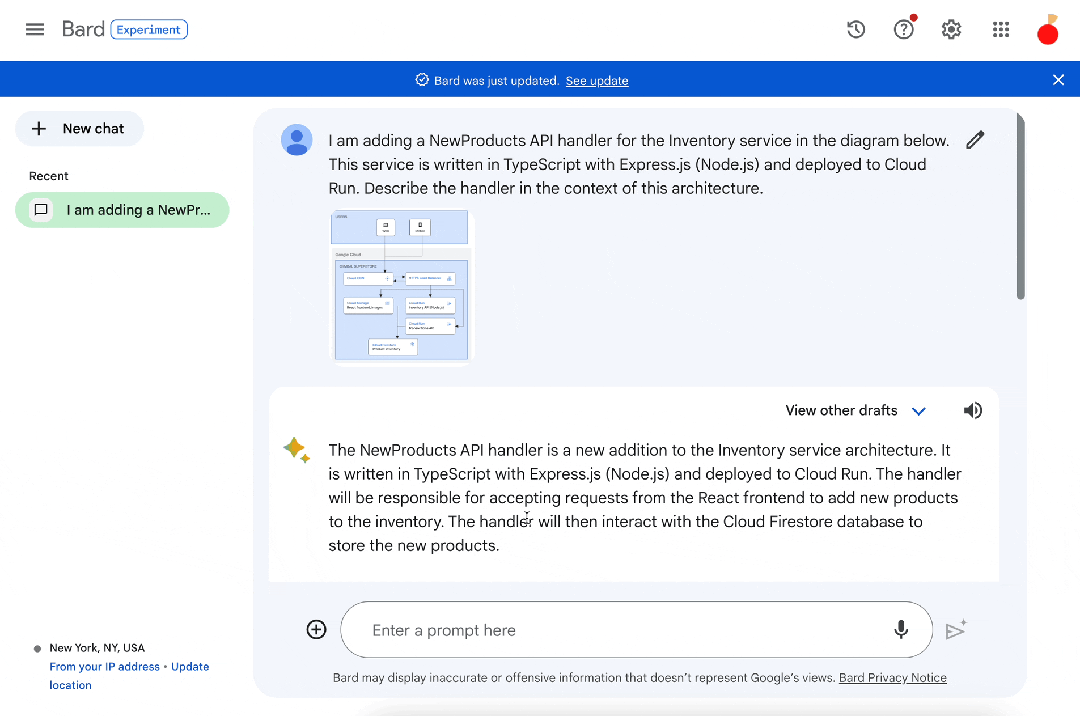Click the Bard logo text
The height and width of the screenshot is (716, 1080).
(x=83, y=29)
